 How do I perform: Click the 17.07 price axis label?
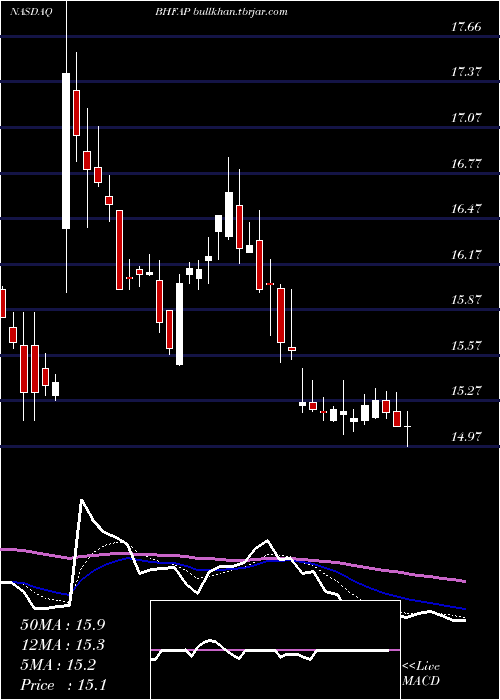(466, 118)
